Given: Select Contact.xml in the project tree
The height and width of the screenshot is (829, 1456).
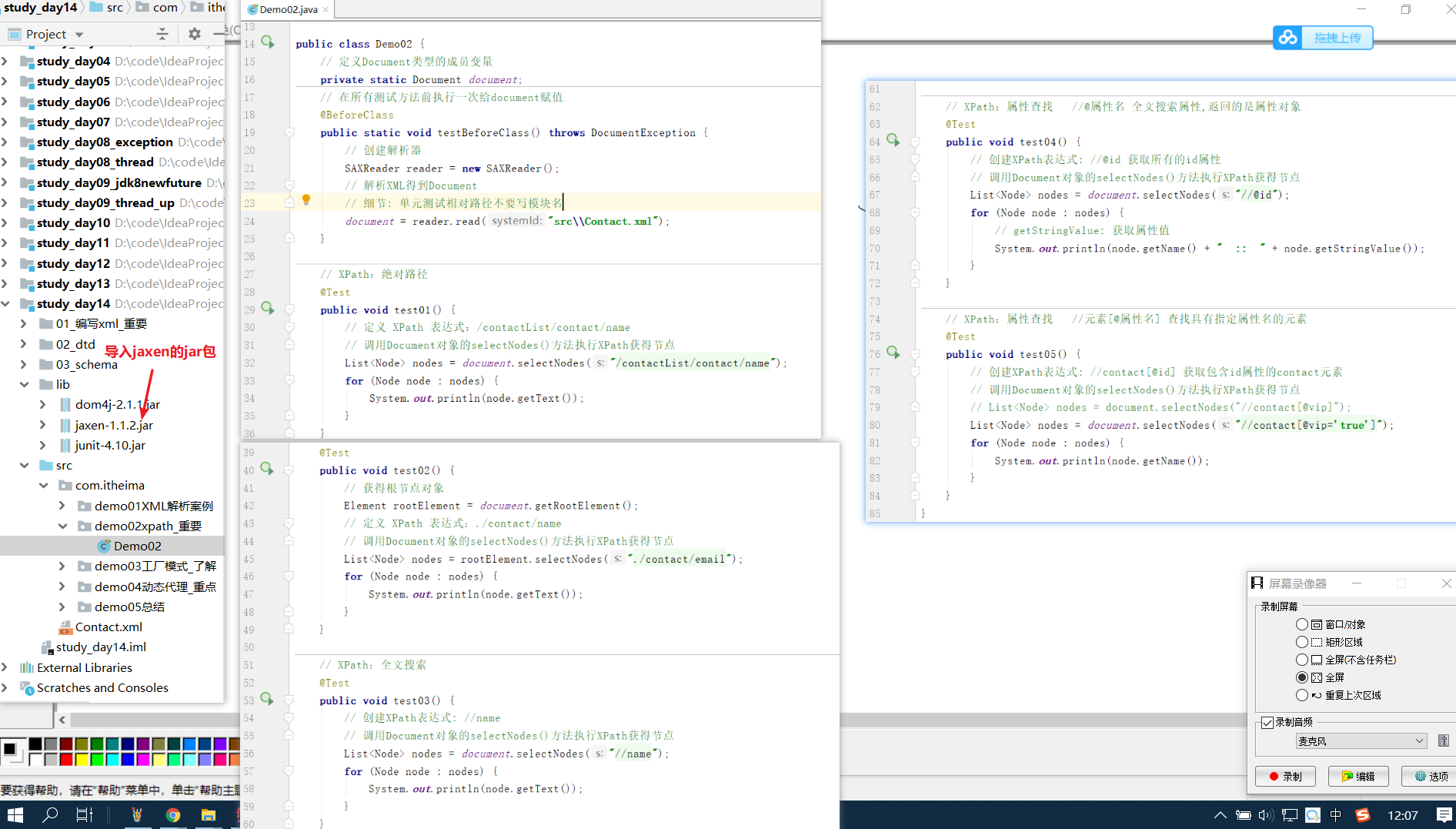Looking at the screenshot, I should coord(109,627).
